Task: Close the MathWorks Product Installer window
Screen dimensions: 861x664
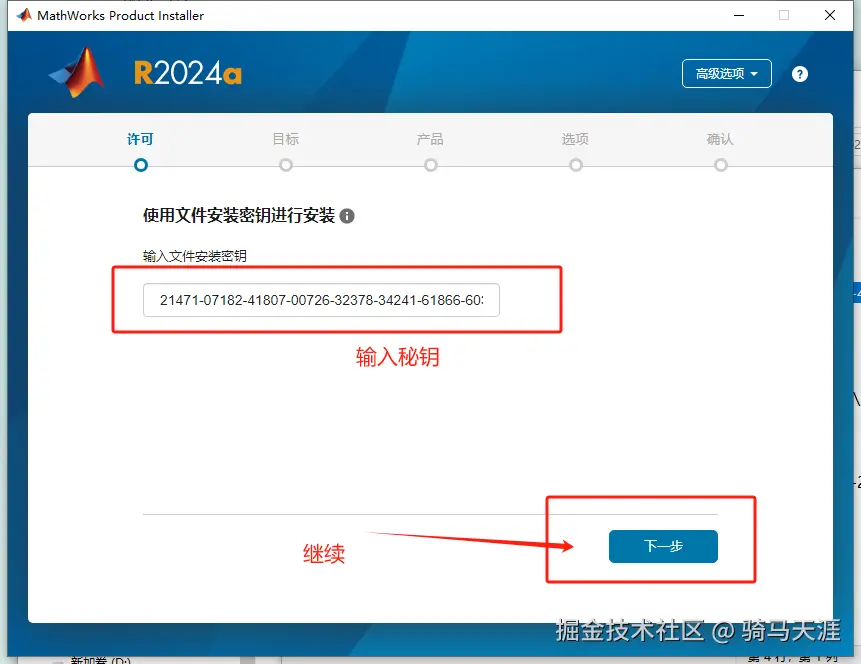Action: pos(830,15)
